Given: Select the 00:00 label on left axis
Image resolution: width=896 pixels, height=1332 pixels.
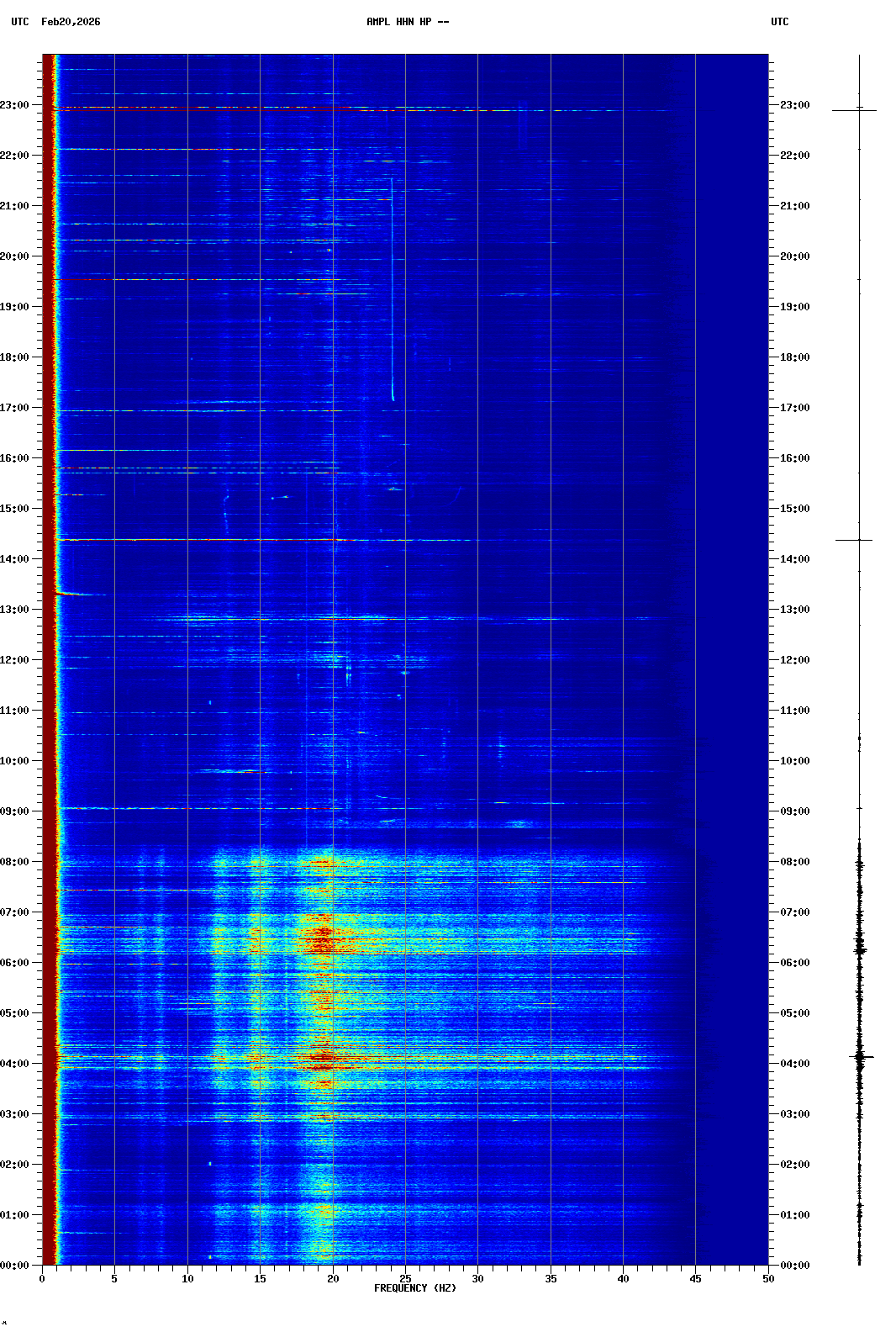Looking at the screenshot, I should (x=14, y=1266).
